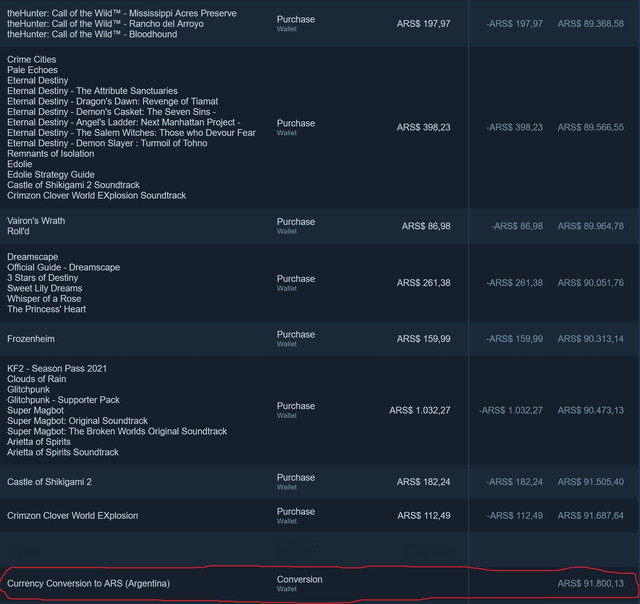Select wallet change -ARS$ 398,23
The image size is (640, 604).
pos(514,127)
